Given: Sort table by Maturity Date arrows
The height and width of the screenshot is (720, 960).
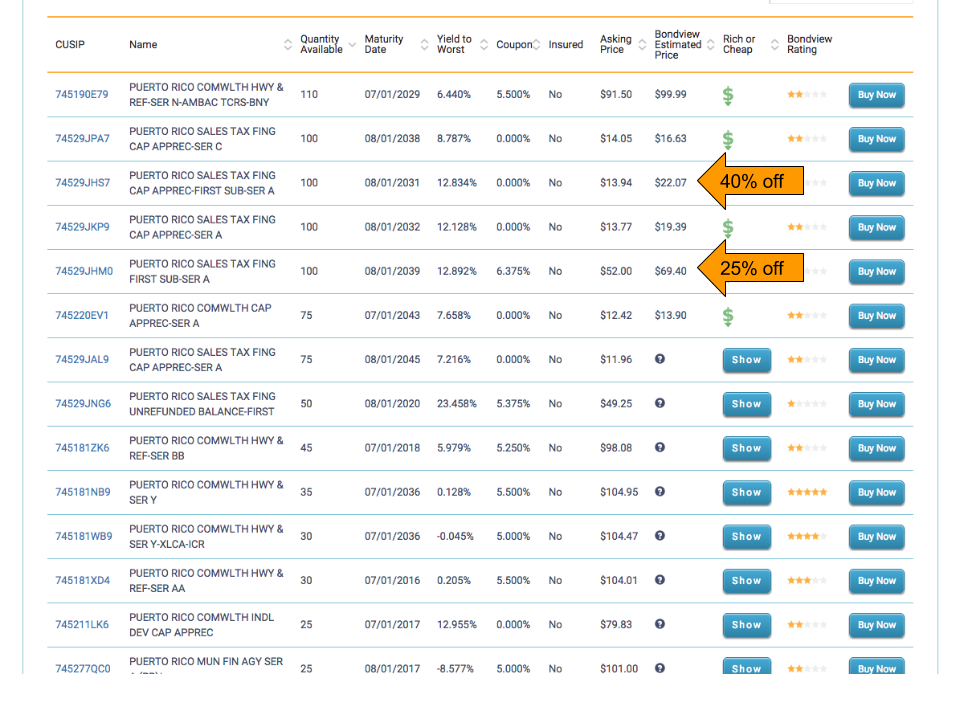Looking at the screenshot, I should point(424,45).
